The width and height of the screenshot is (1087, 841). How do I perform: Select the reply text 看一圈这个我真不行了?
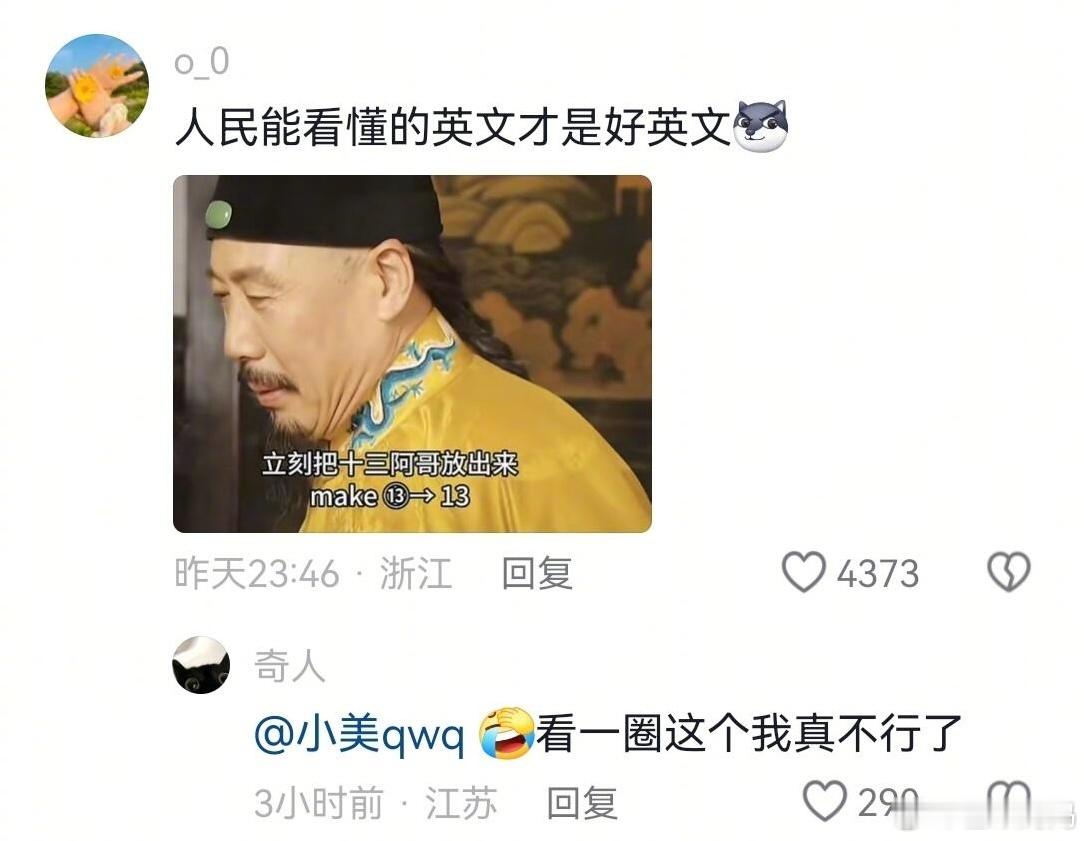(749, 734)
